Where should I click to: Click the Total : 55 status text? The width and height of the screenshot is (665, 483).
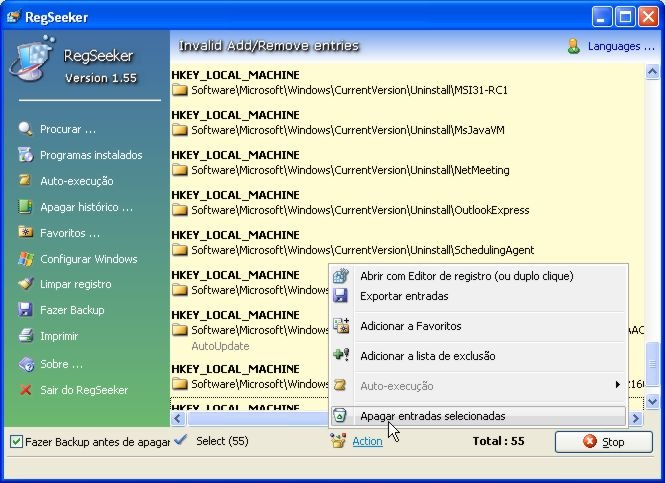(498, 441)
